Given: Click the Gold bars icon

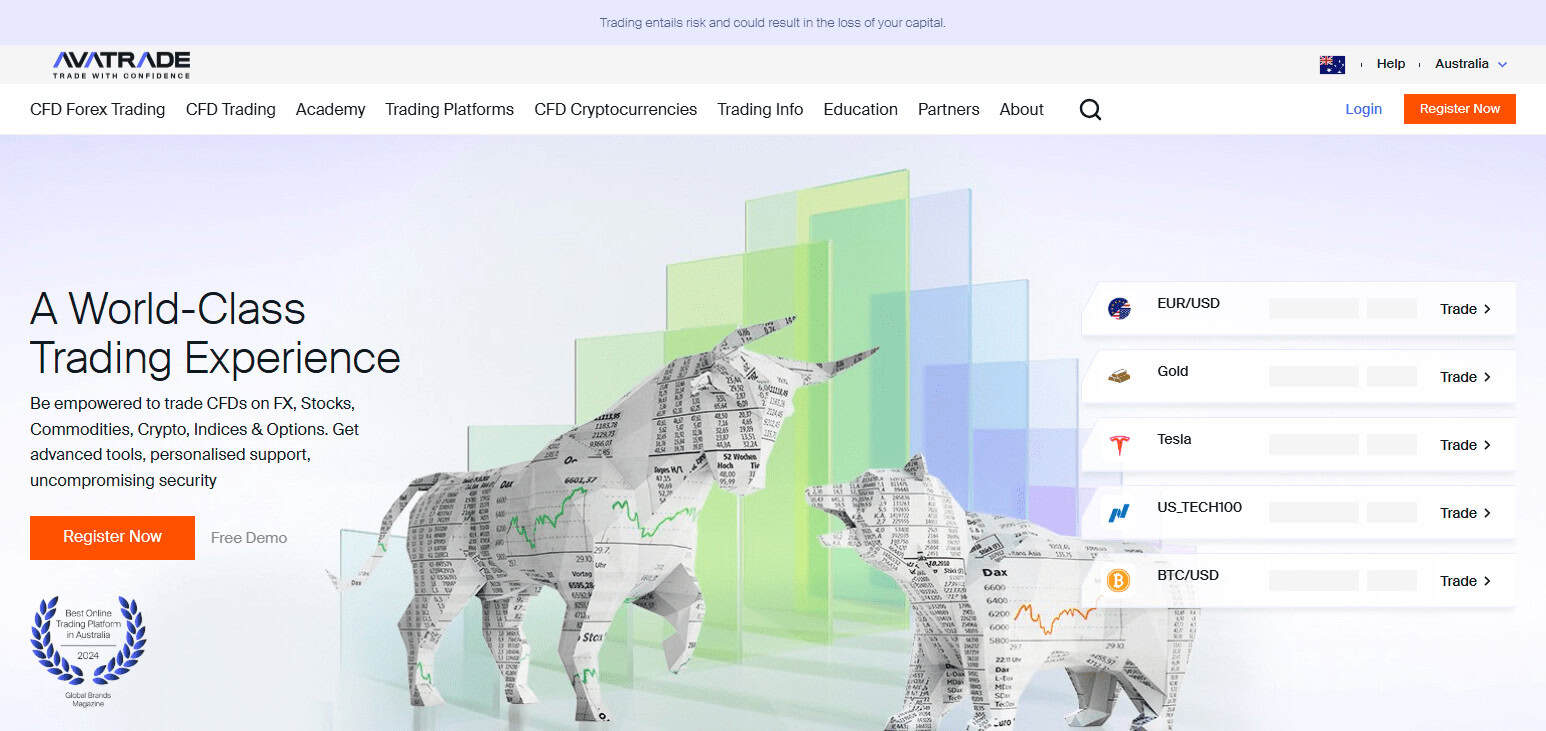Looking at the screenshot, I should pos(1119,377).
